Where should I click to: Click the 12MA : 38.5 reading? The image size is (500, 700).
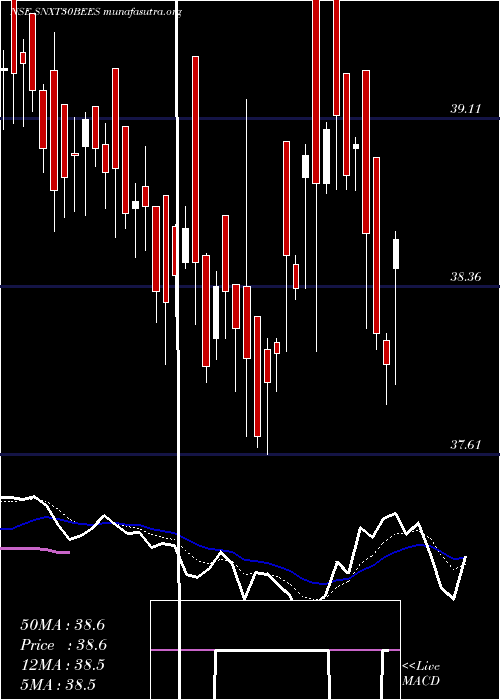[x=62, y=665]
